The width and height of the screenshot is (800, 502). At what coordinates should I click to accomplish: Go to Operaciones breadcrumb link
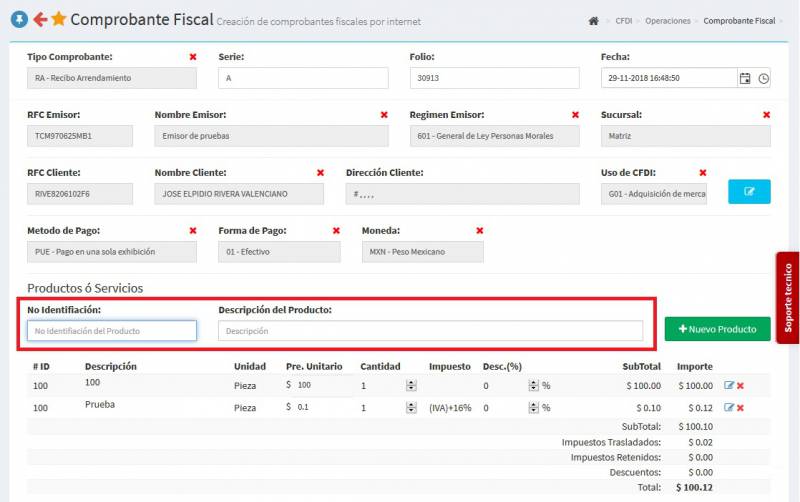667,21
